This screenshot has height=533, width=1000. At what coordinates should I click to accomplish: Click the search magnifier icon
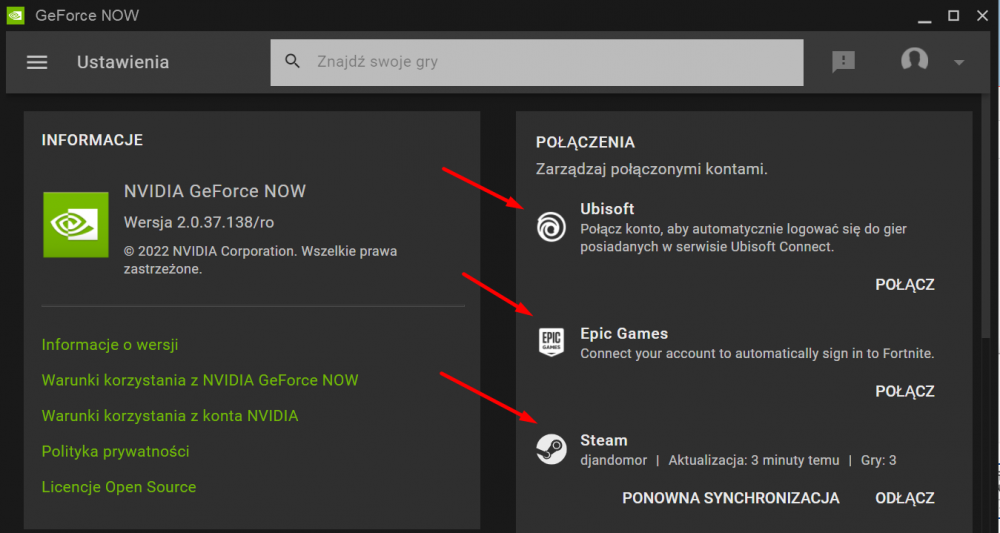coord(293,61)
